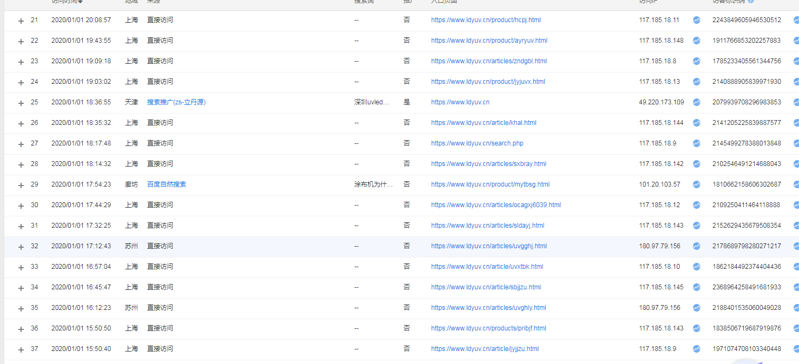799x364 pixels.
Task: Select visit time 2020/01/01 18:36:55
Action: click(x=81, y=102)
